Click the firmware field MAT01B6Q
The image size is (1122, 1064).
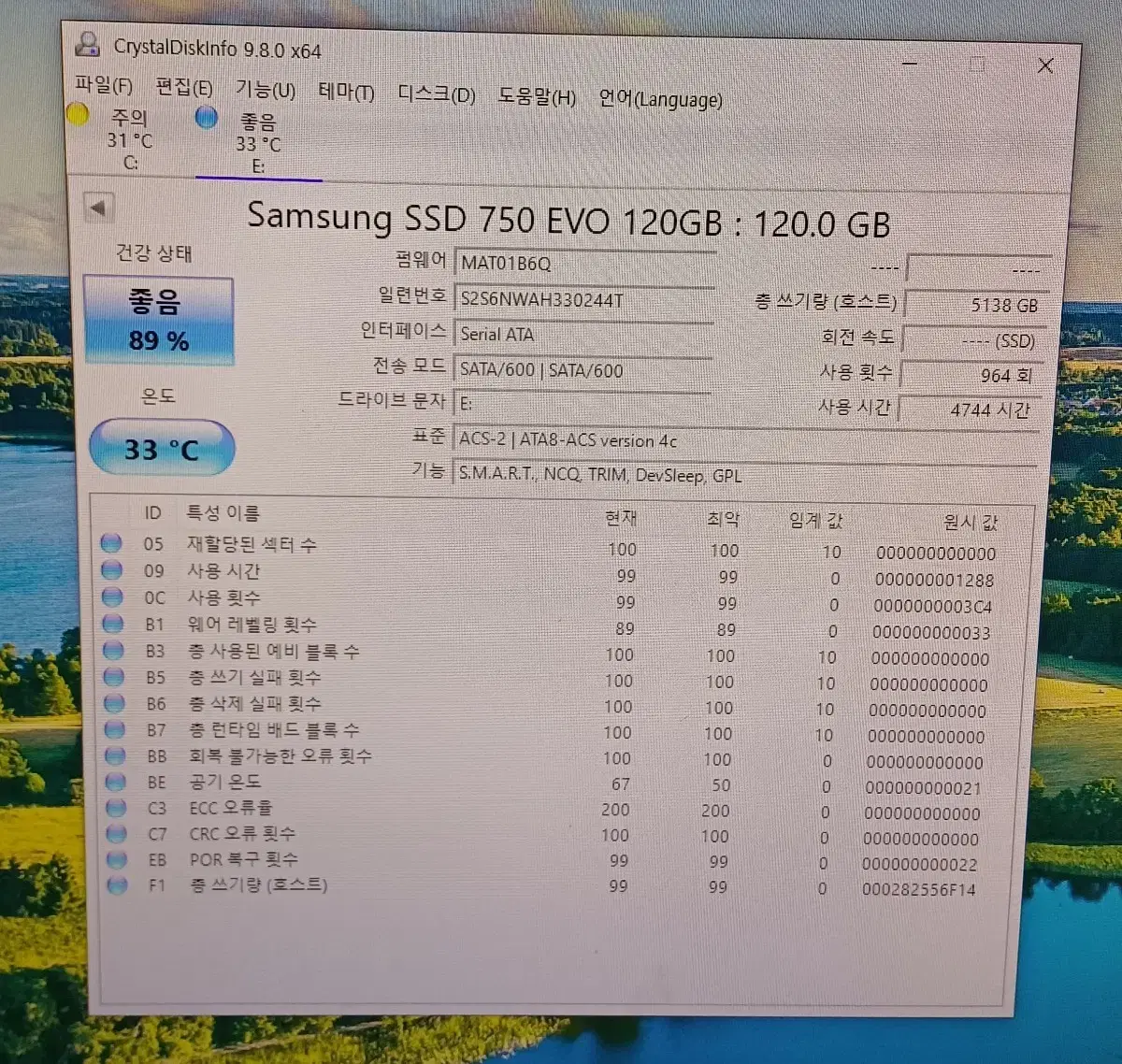point(584,264)
